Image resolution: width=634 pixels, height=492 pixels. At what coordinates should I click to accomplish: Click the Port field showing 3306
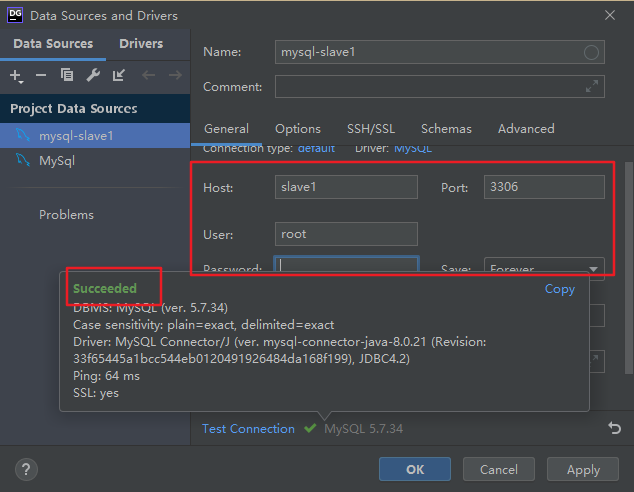544,187
